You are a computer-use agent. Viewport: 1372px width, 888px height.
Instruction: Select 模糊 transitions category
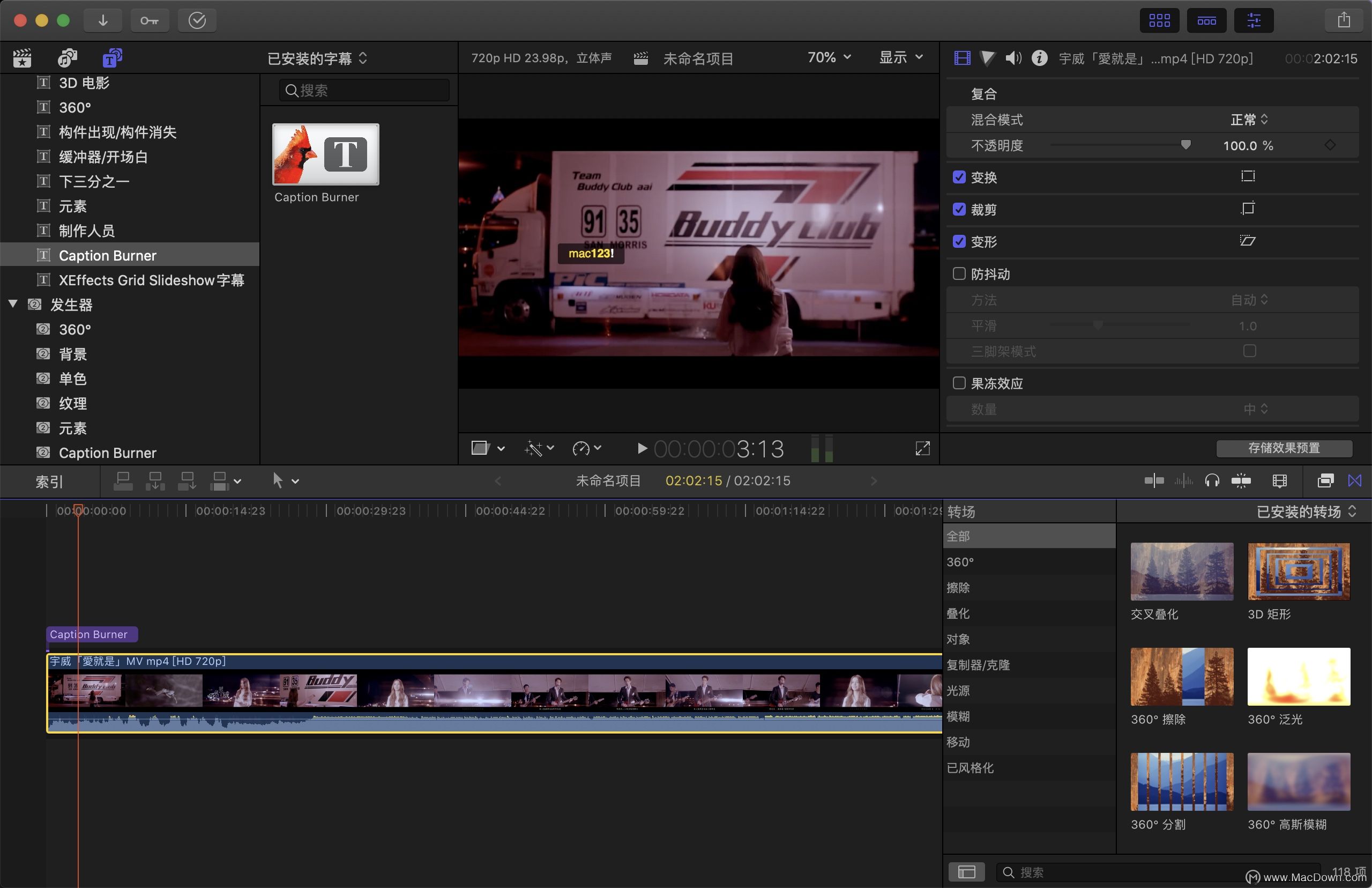tap(958, 716)
